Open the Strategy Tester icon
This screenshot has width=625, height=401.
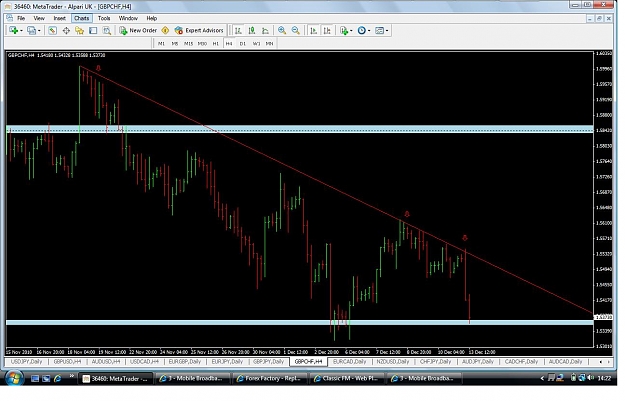(x=106, y=31)
